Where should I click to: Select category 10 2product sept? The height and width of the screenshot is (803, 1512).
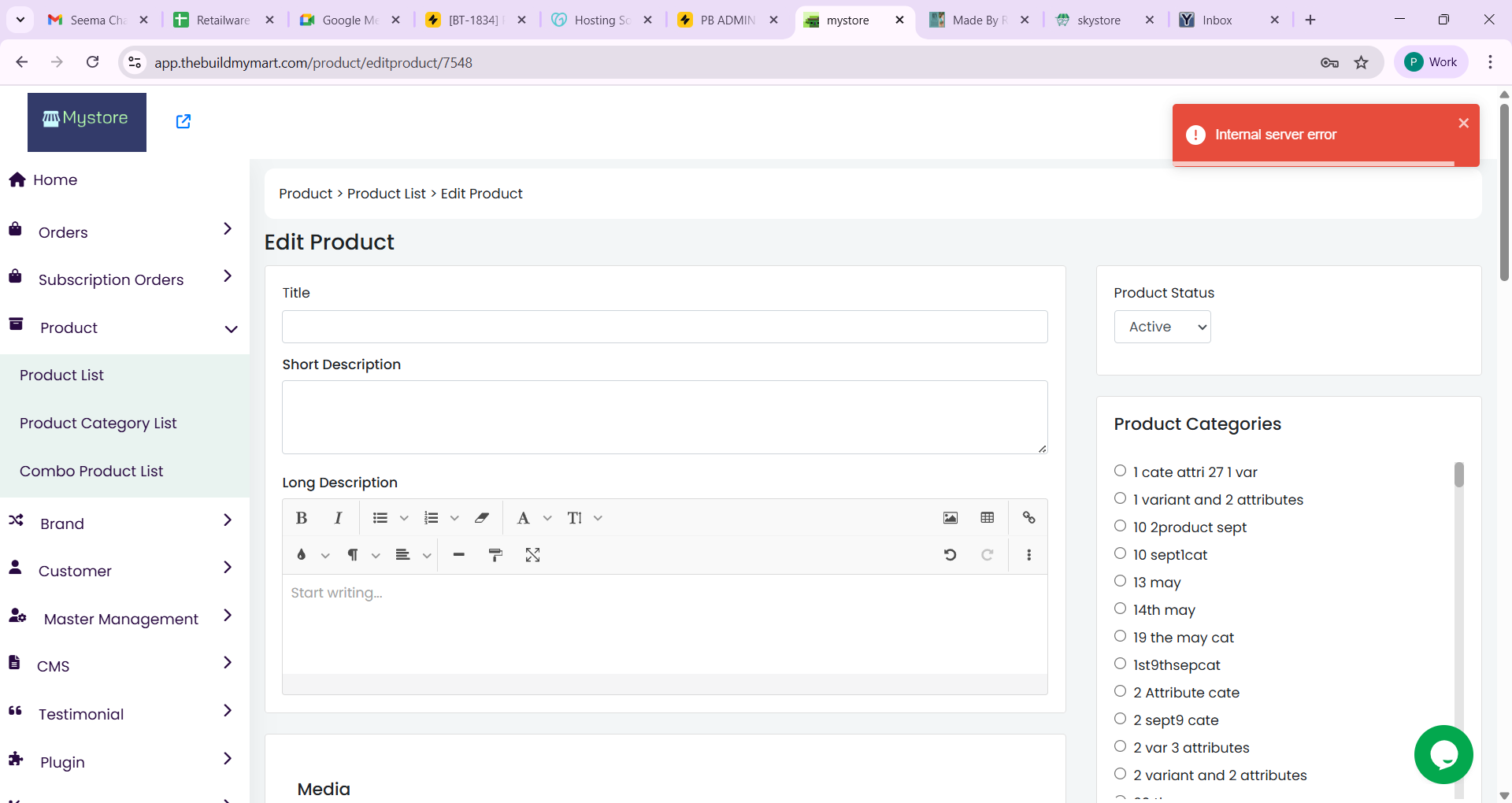tap(1120, 526)
